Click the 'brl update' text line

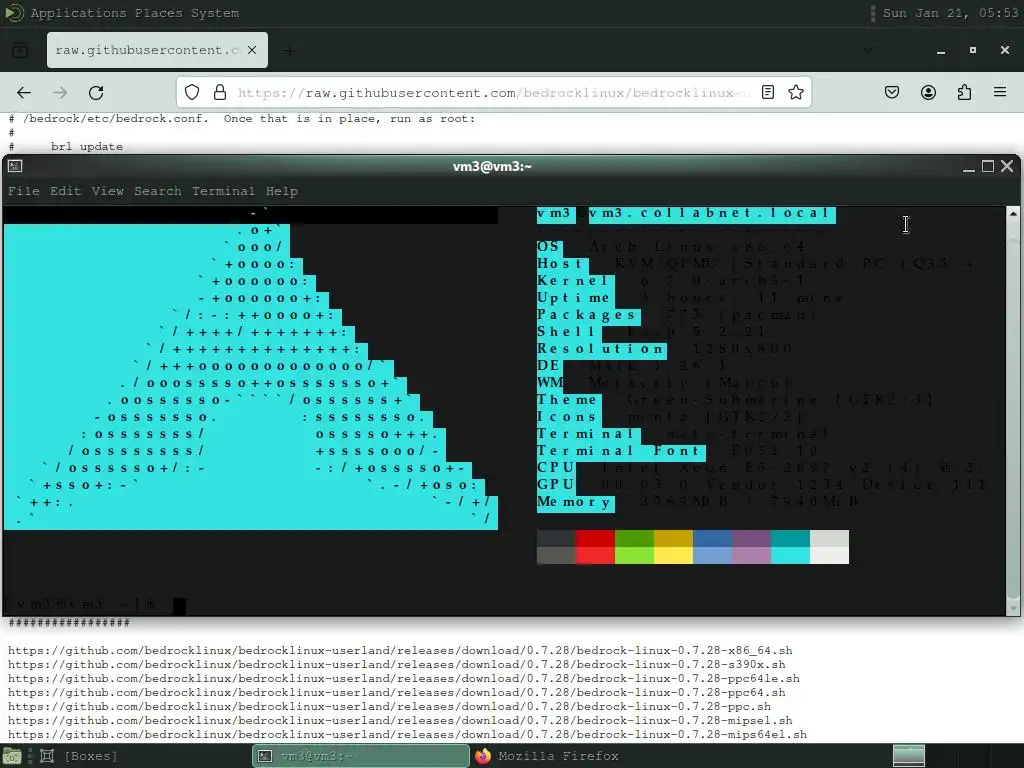point(87,146)
